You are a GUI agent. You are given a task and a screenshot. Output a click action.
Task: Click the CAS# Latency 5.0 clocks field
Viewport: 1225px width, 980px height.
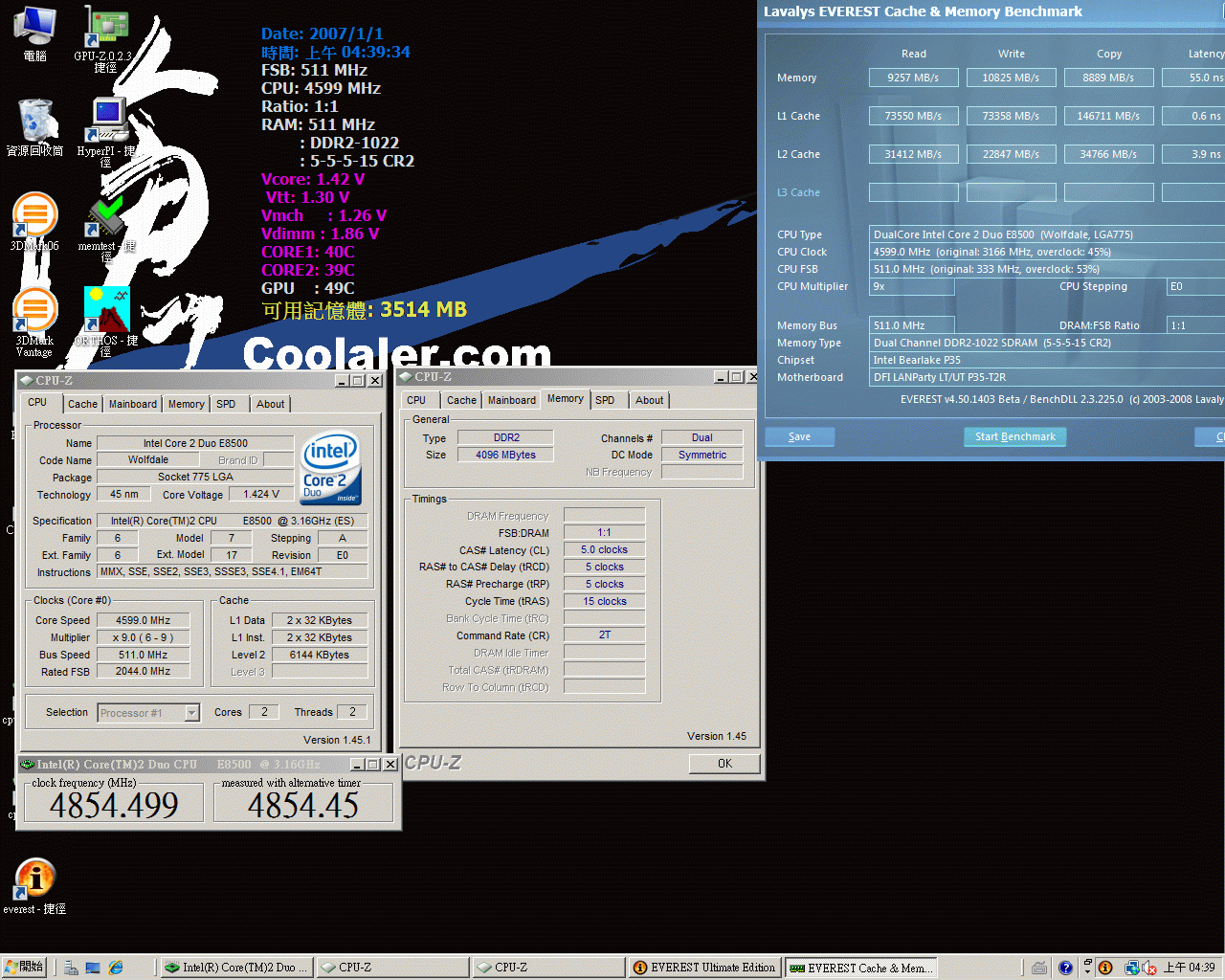coord(604,549)
